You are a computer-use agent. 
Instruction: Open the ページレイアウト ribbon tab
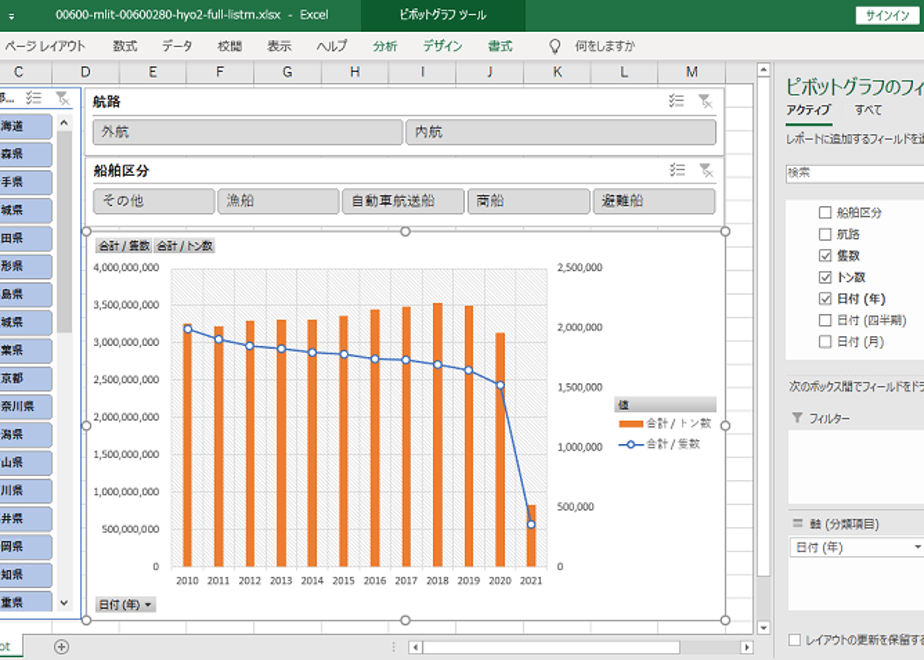click(x=45, y=46)
